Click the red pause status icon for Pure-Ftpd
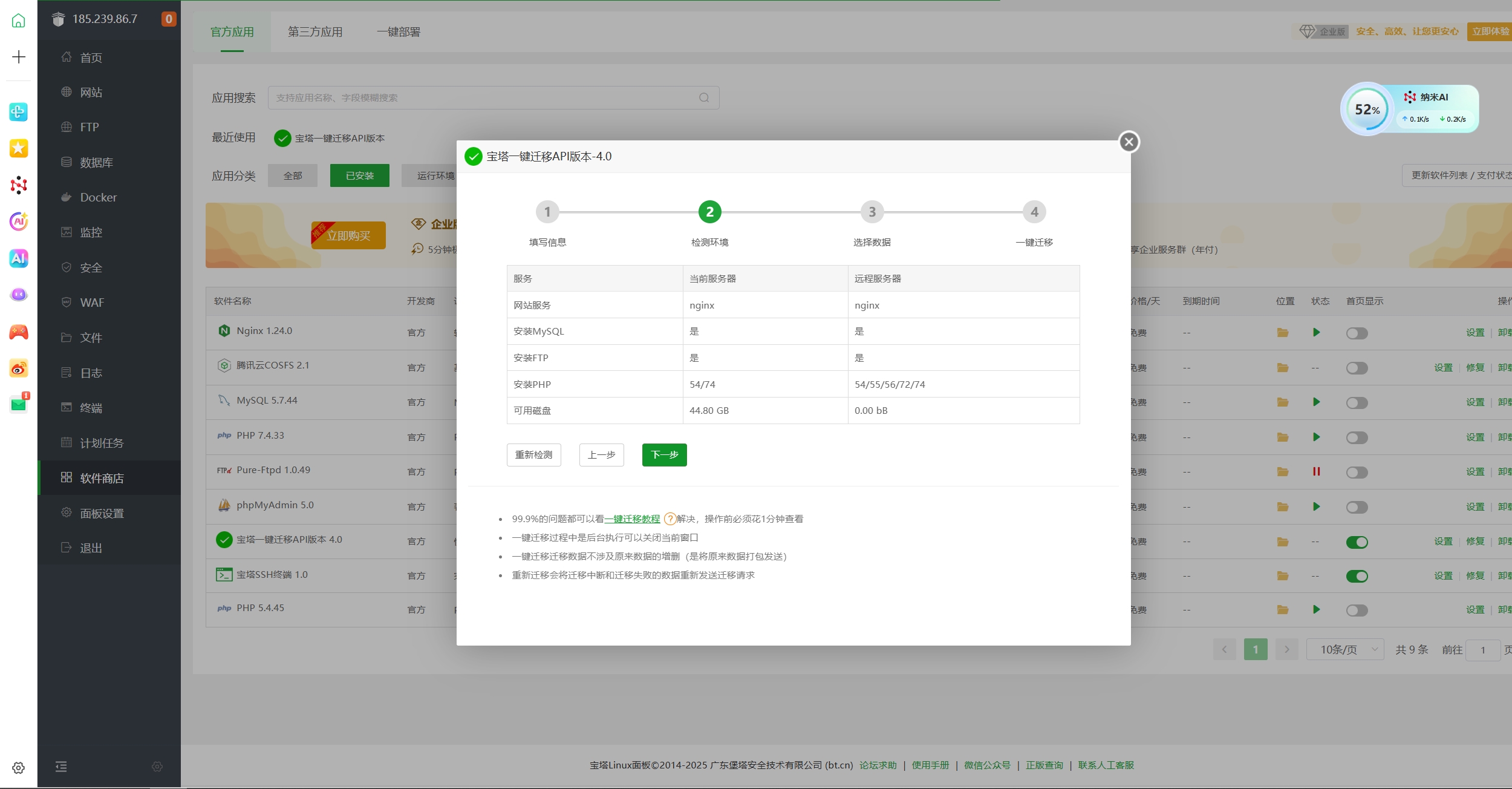 click(x=1316, y=471)
